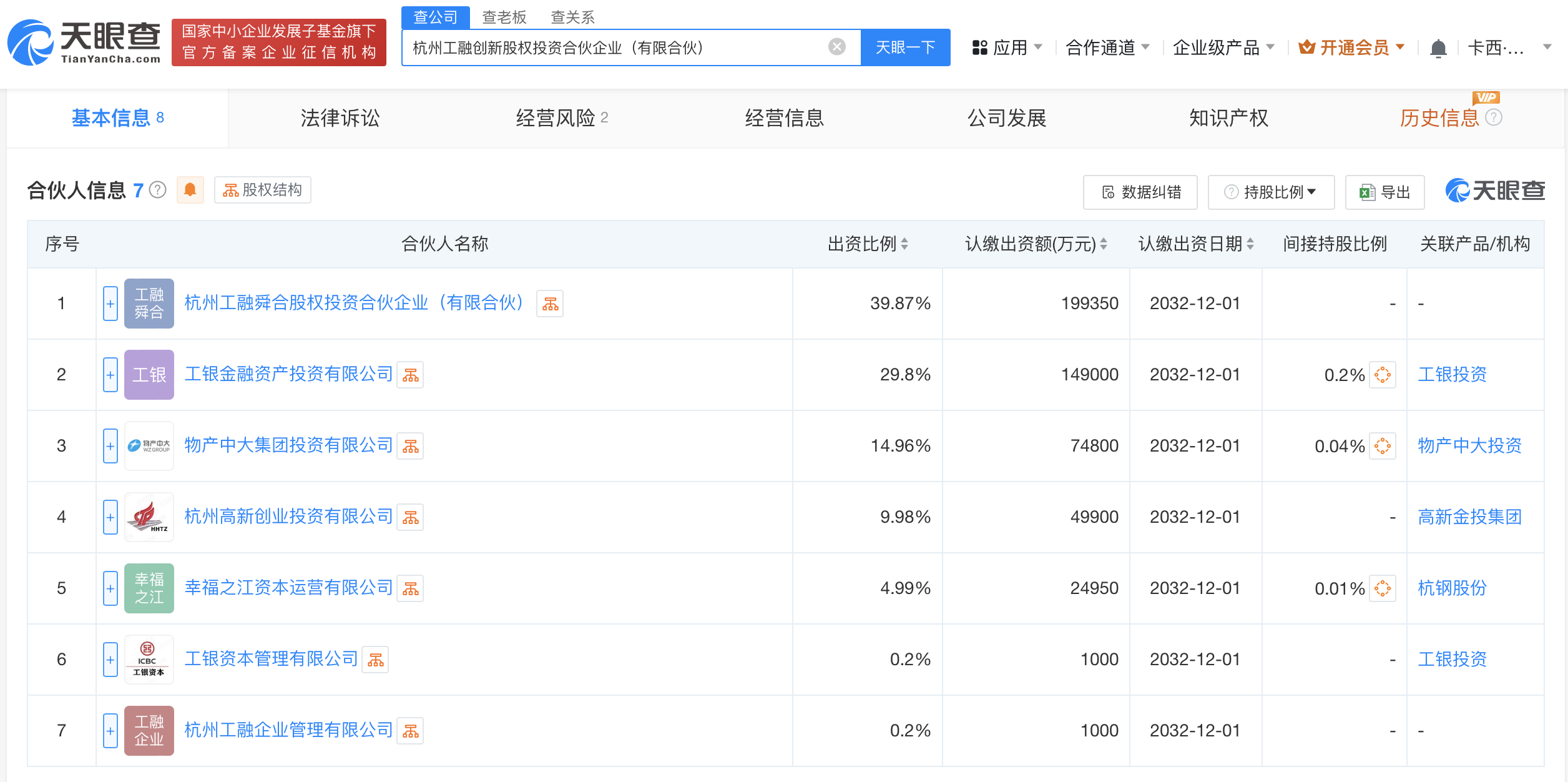The image size is (1568, 782).
Task: Open the 经营风险 tab
Action: coord(562,118)
